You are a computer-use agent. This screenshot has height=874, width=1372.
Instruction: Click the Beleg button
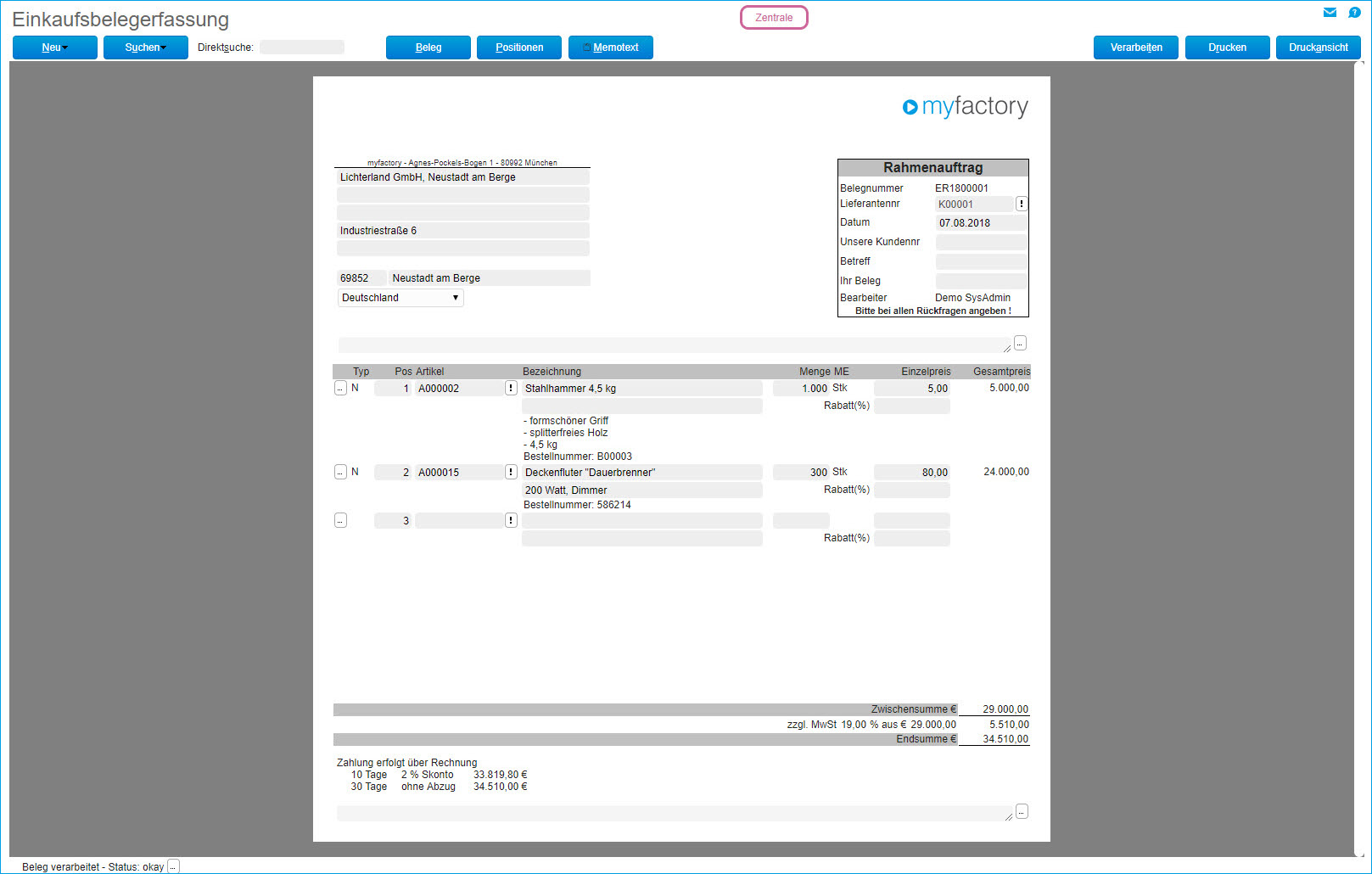pos(428,48)
